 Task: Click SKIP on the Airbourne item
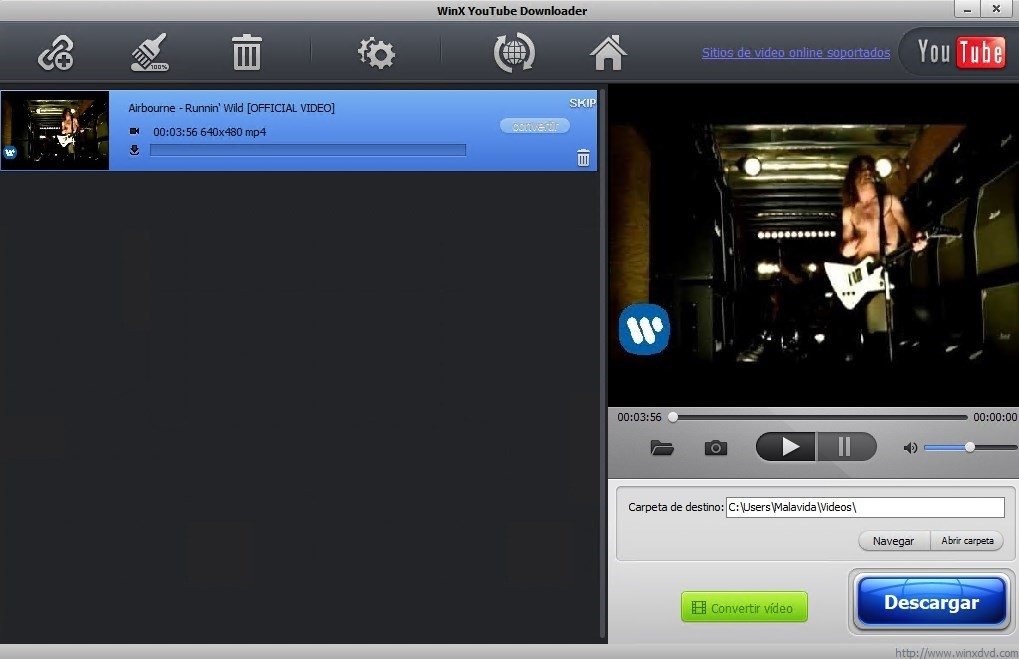coord(582,103)
